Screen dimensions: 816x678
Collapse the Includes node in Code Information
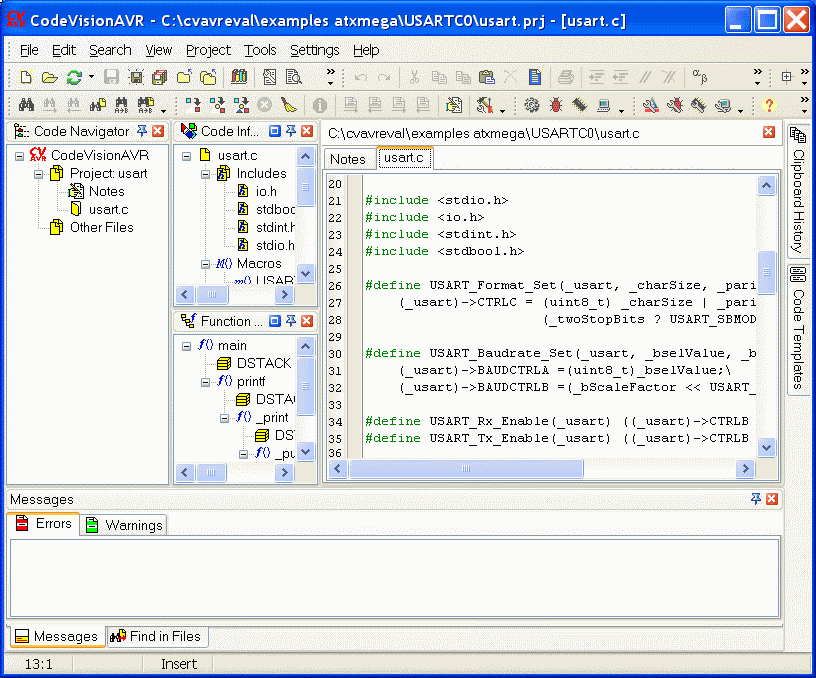pos(205,173)
